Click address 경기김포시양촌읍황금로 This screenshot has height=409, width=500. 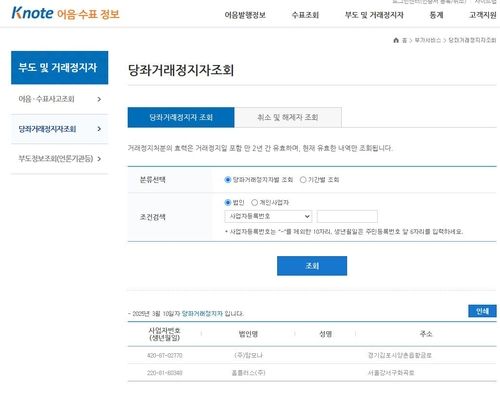[399, 355]
